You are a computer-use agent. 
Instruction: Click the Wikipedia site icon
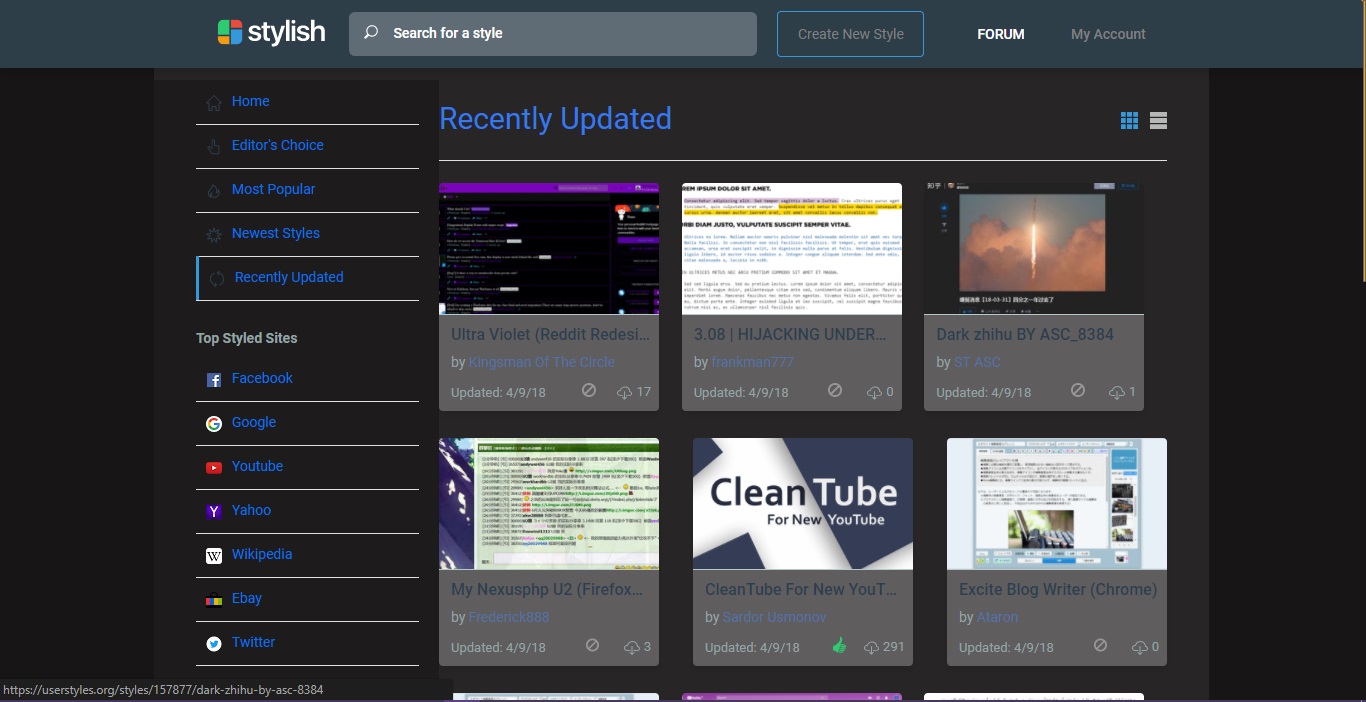click(214, 555)
